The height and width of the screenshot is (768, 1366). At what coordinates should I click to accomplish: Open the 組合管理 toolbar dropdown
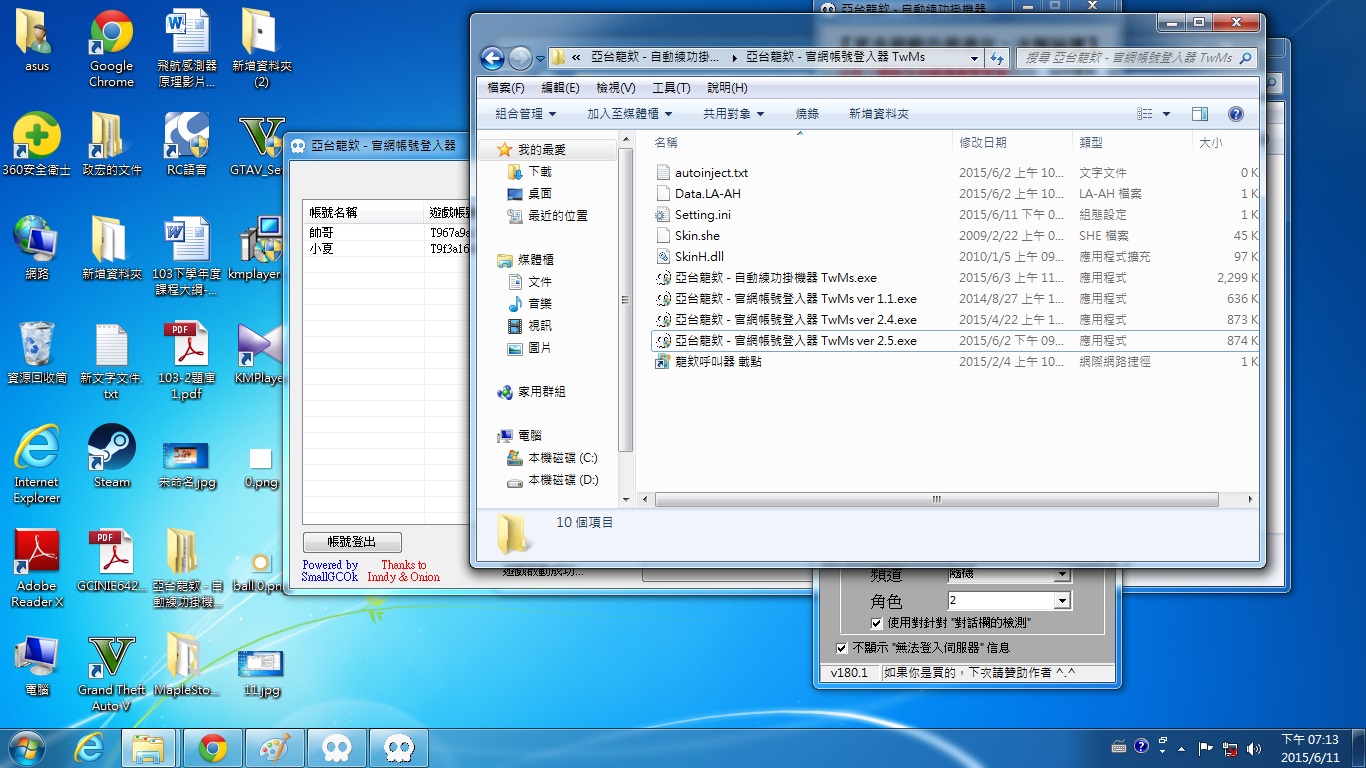coord(525,114)
